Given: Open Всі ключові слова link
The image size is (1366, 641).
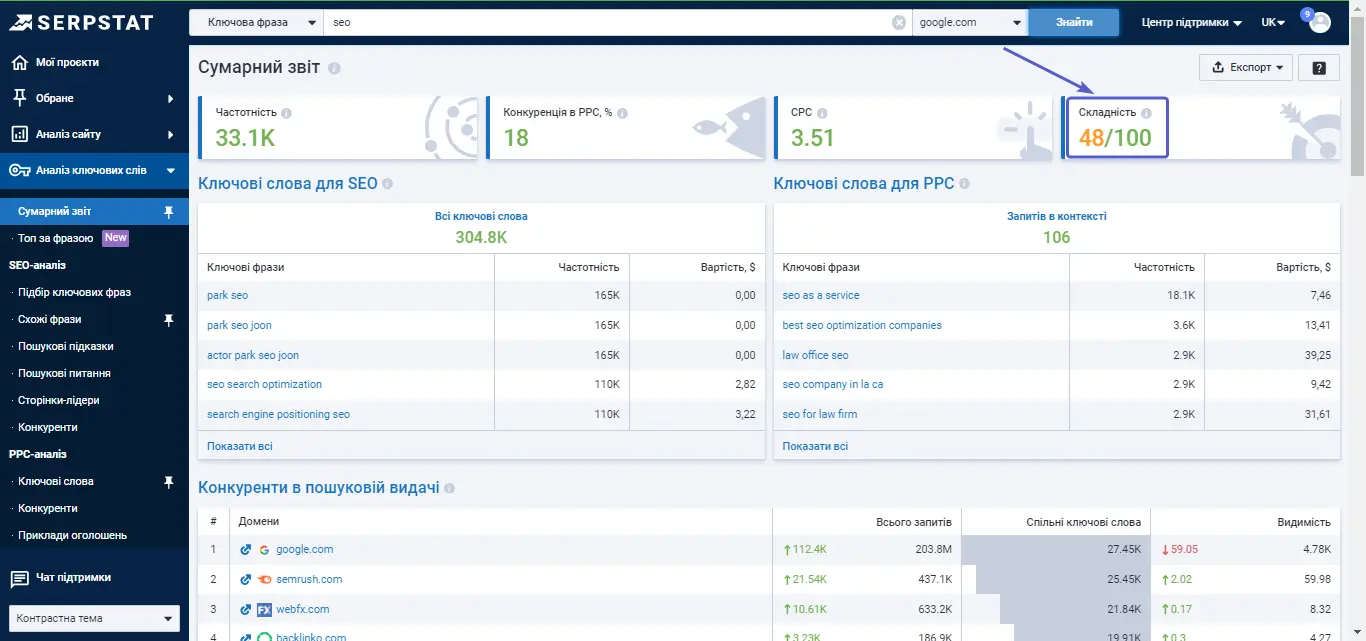Looking at the screenshot, I should [x=481, y=216].
